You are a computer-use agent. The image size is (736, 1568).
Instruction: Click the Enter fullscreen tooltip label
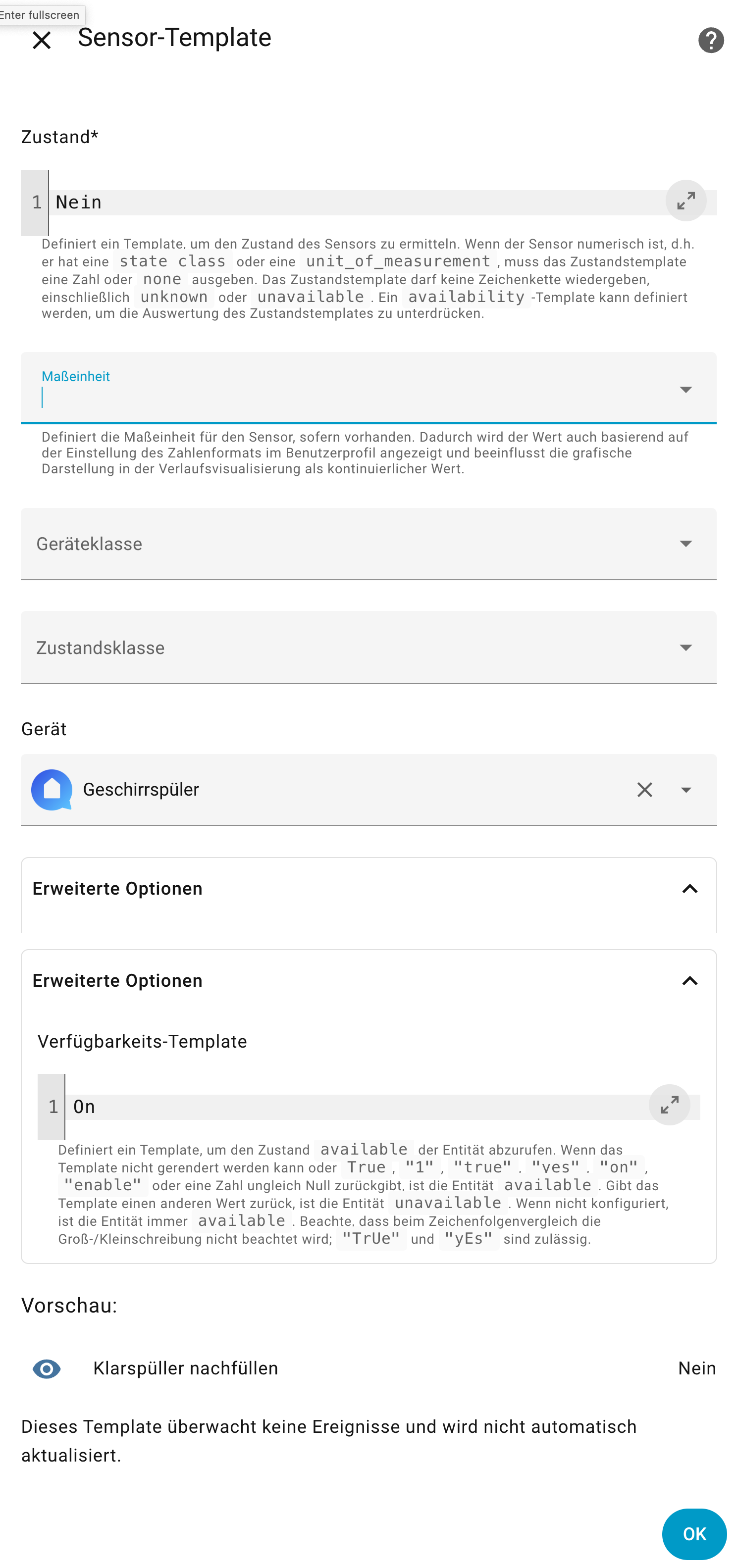click(40, 15)
